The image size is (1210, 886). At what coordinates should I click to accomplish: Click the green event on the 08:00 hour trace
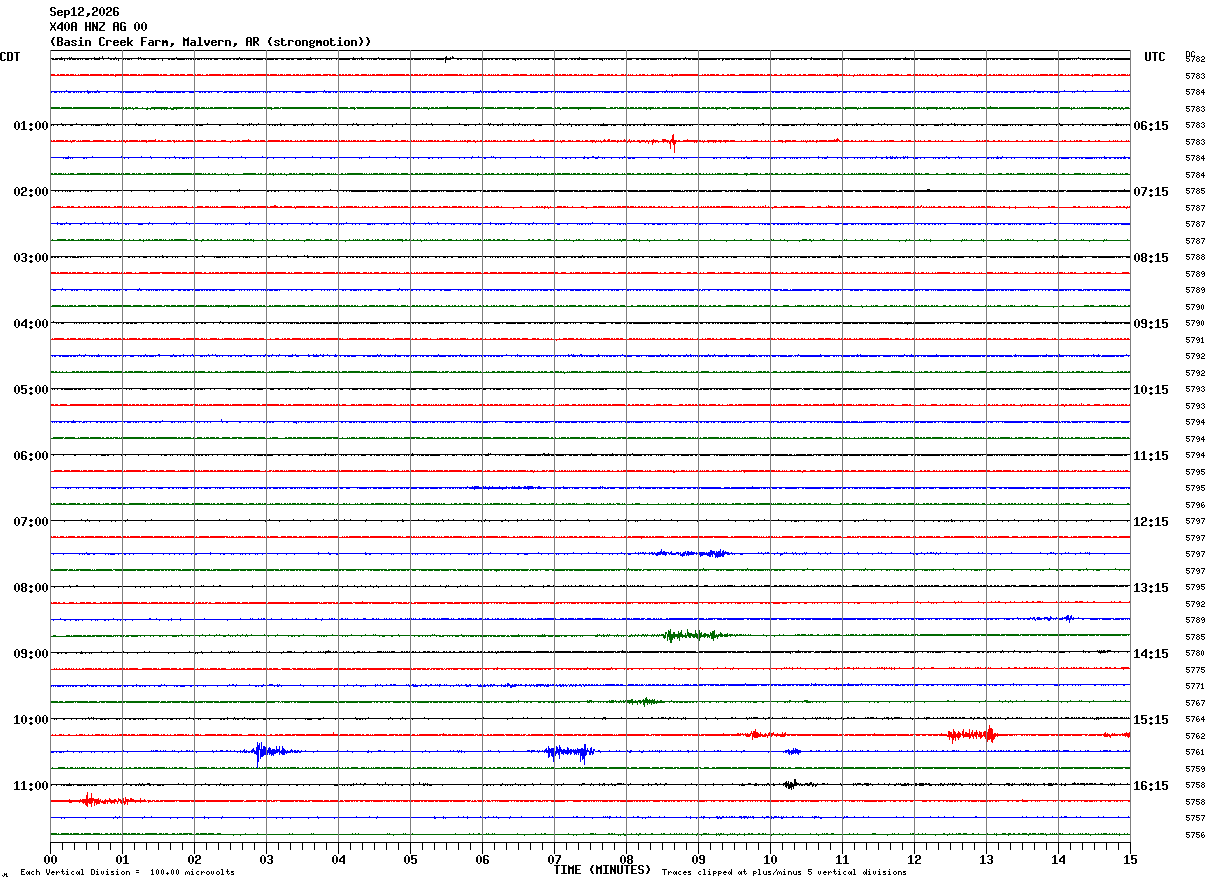pyautogui.click(x=692, y=635)
